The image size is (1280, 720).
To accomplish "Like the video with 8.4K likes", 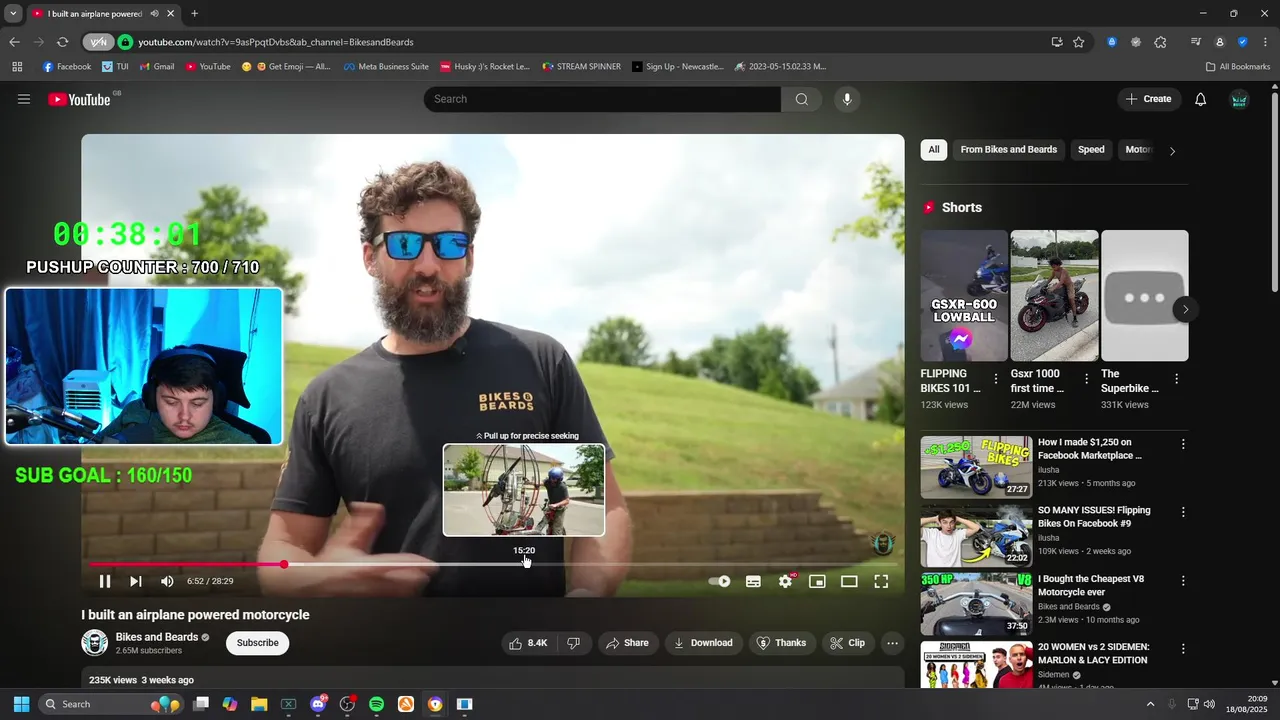I will tap(528, 643).
